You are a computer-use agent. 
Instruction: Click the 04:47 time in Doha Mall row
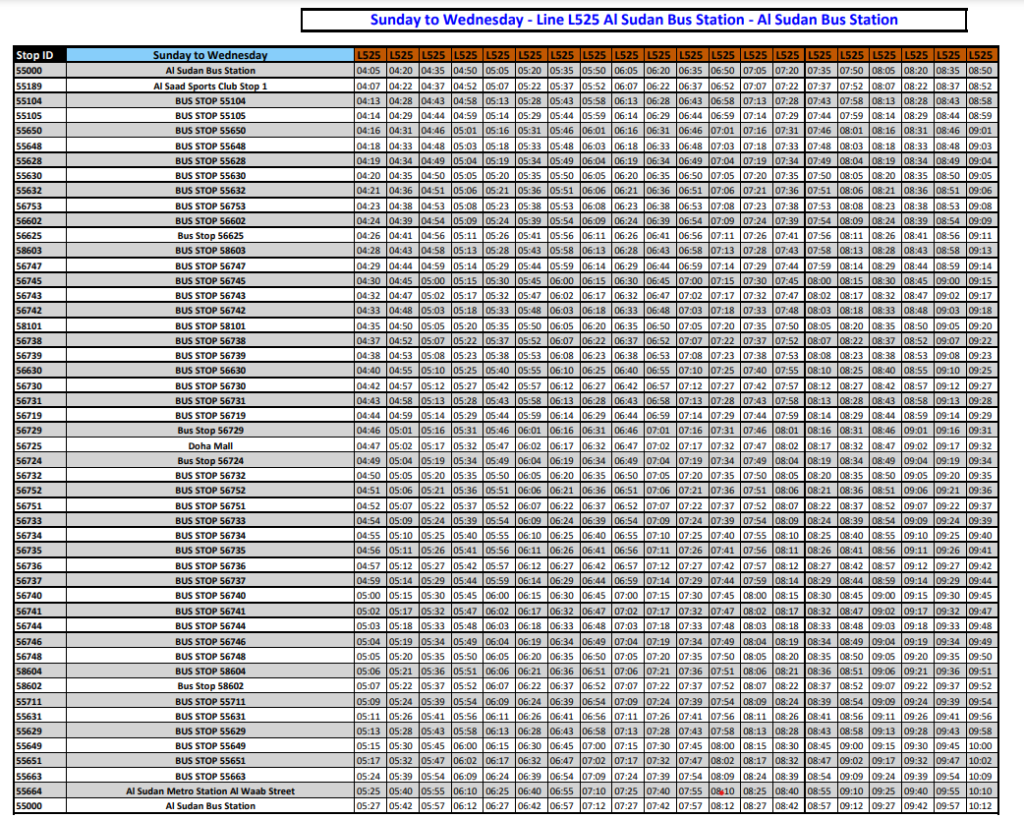point(369,446)
